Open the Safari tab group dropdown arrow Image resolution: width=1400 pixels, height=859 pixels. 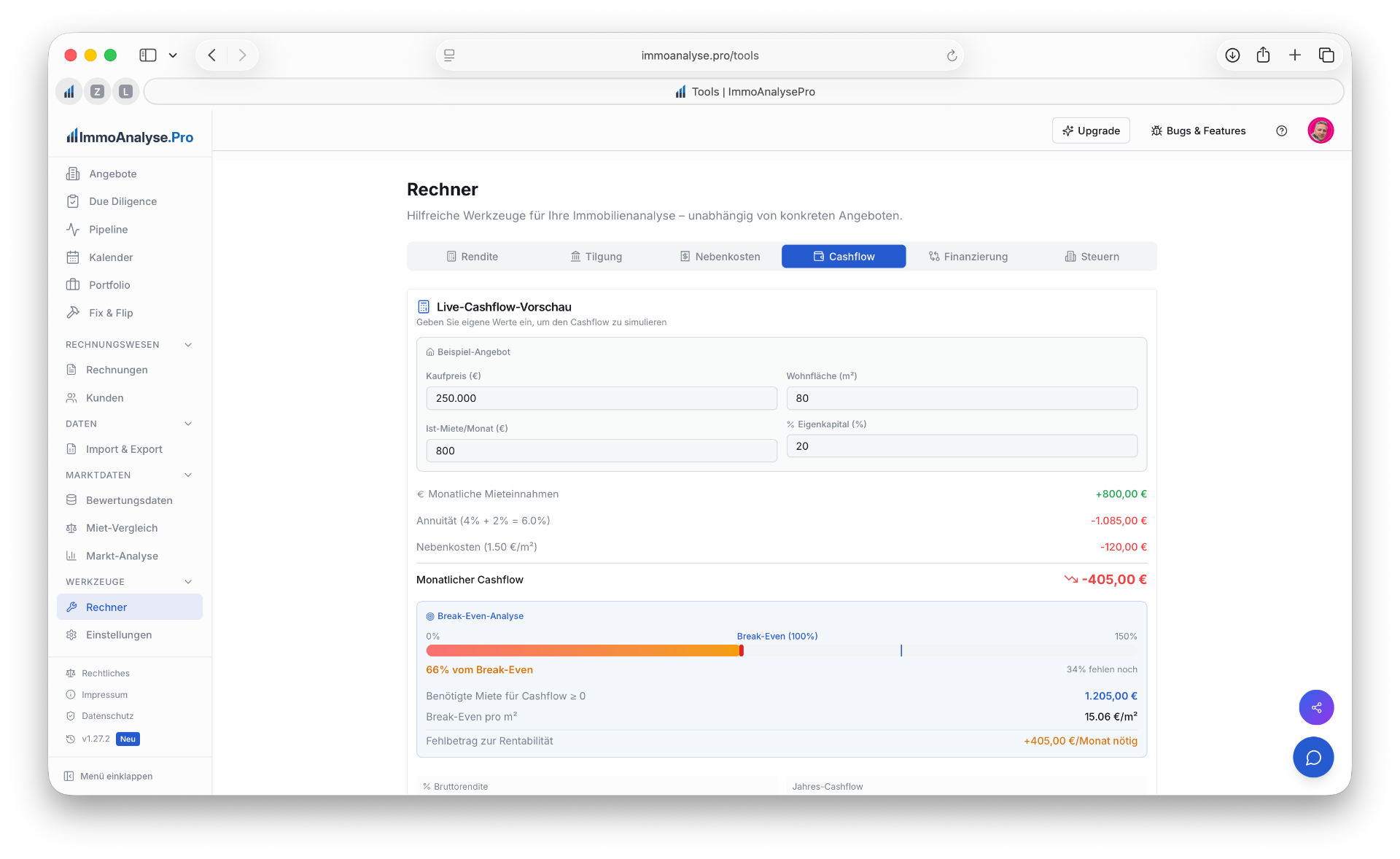[173, 55]
